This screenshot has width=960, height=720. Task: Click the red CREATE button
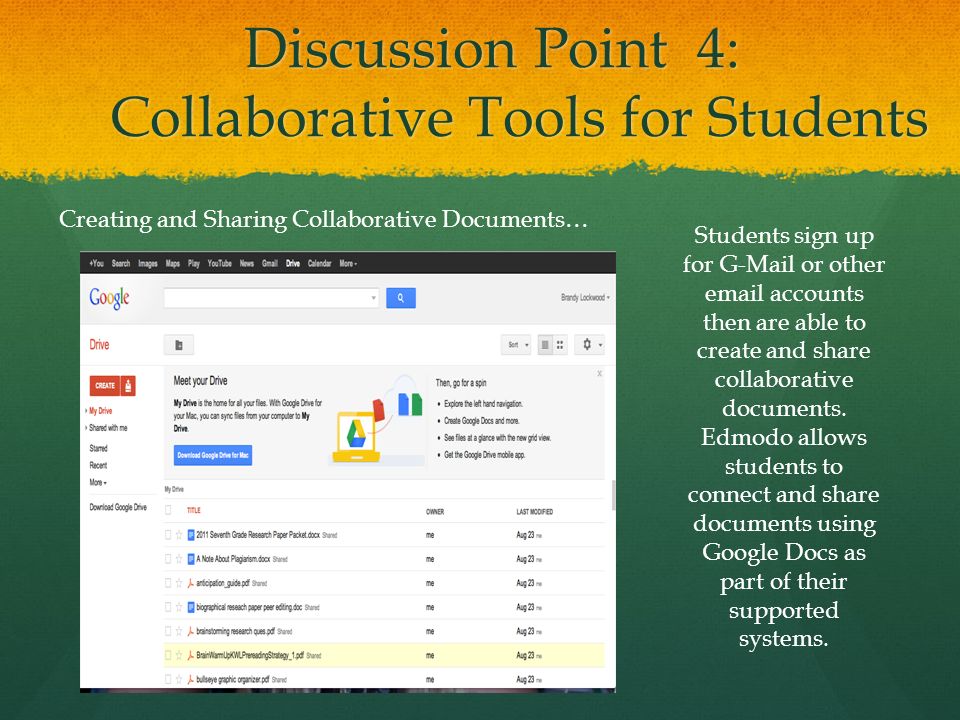[x=105, y=386]
